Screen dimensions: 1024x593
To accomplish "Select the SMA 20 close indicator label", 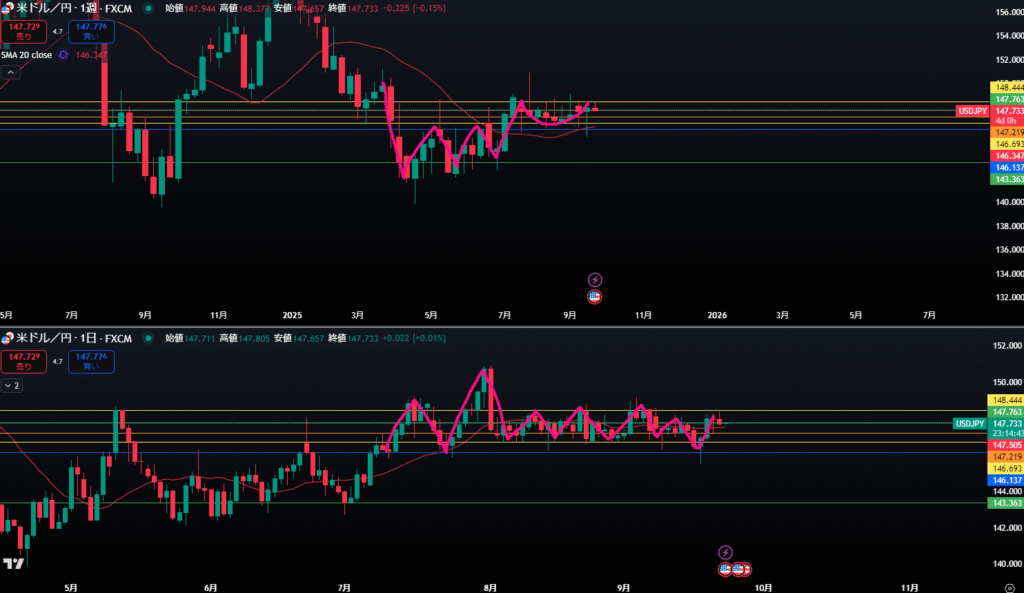I will click(27, 54).
